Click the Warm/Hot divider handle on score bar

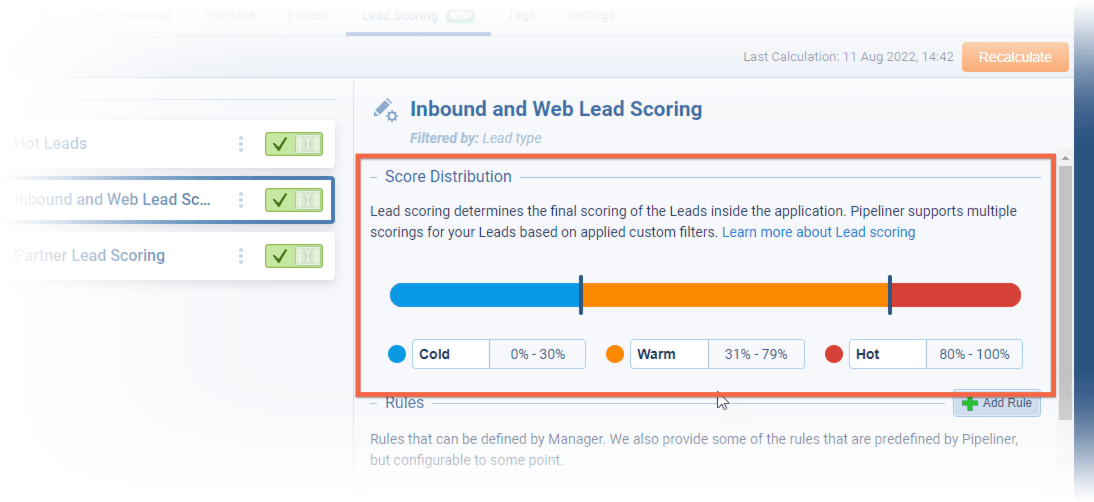tap(889, 295)
